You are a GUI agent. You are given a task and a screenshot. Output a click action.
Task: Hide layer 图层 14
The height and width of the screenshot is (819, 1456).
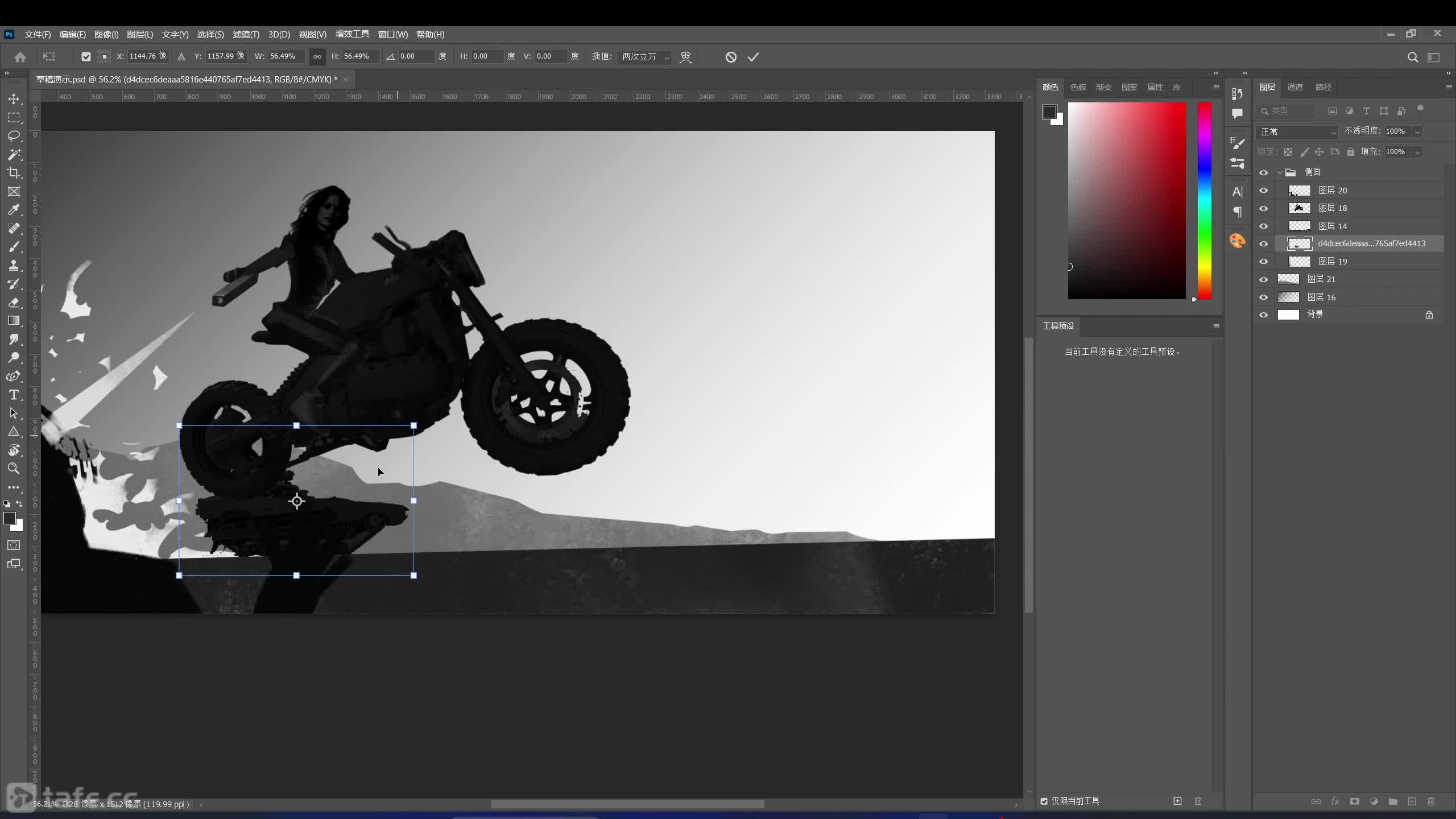coord(1263,226)
